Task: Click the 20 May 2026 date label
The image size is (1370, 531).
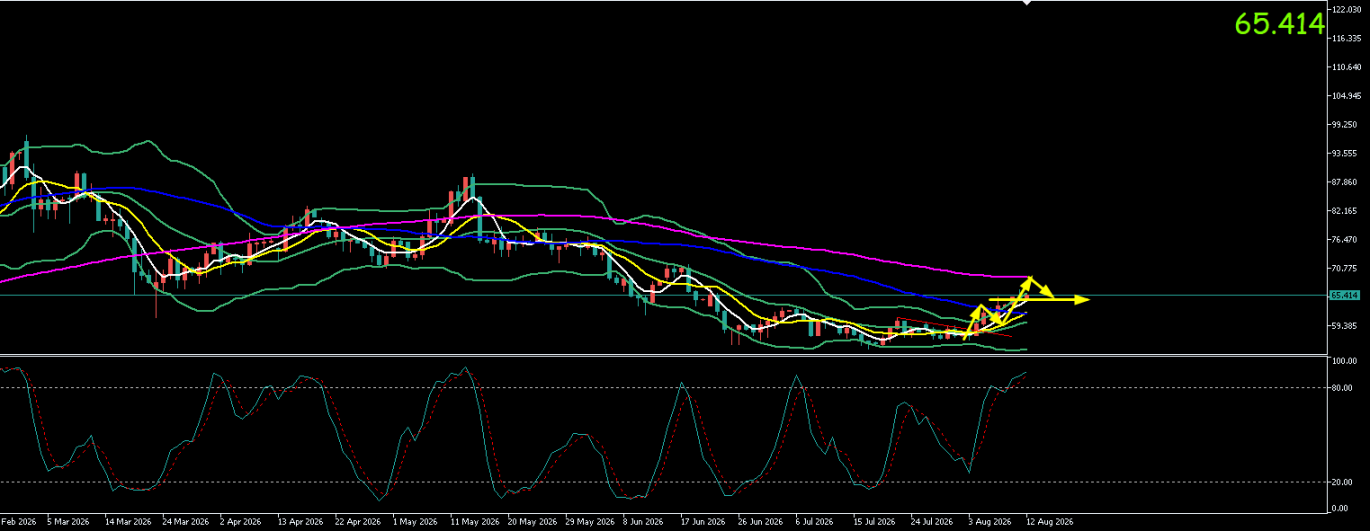Action: click(x=532, y=522)
